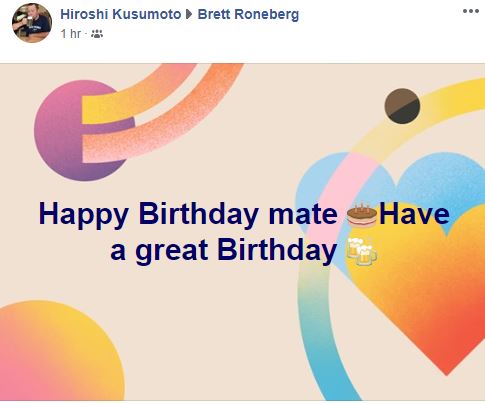Click the beer mugs emoji
The width and height of the screenshot is (485, 404).
[362, 252]
